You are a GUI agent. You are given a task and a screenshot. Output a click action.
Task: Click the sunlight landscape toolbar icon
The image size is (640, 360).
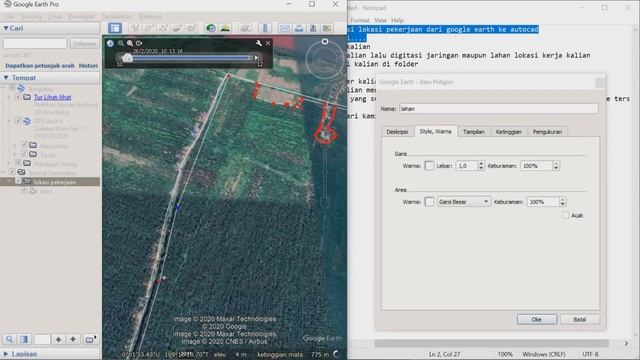[x=225, y=28]
